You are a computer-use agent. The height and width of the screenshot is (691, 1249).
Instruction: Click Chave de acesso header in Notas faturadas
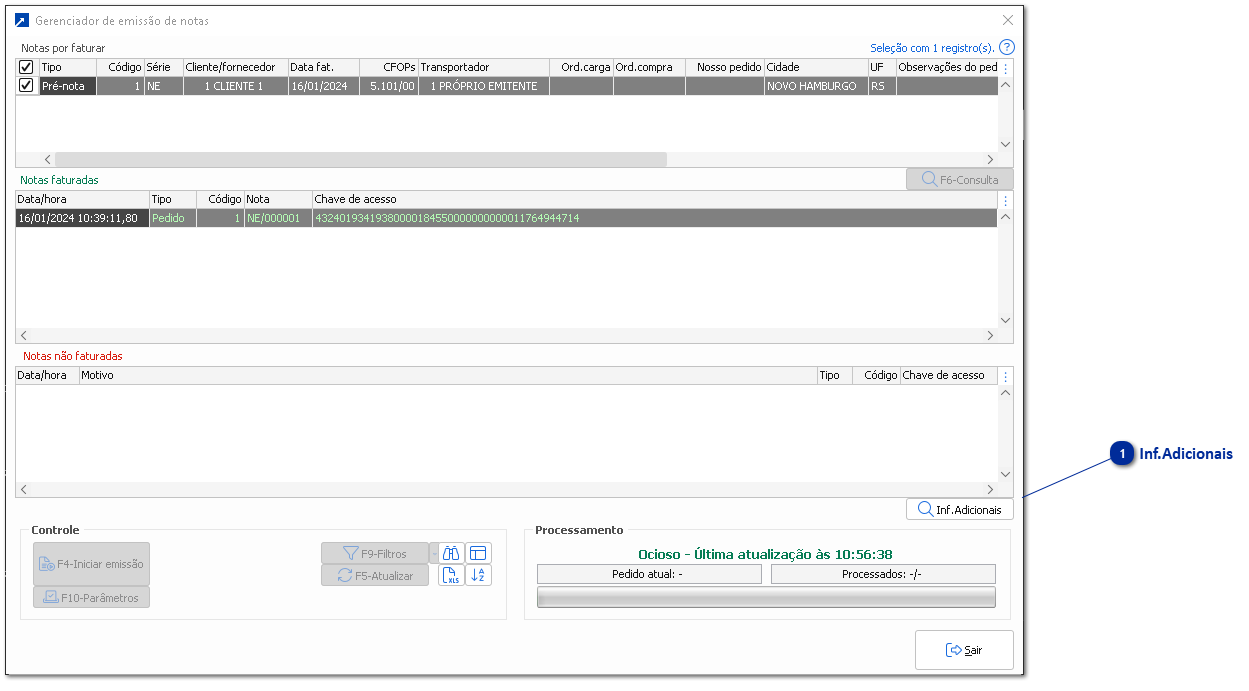point(655,200)
